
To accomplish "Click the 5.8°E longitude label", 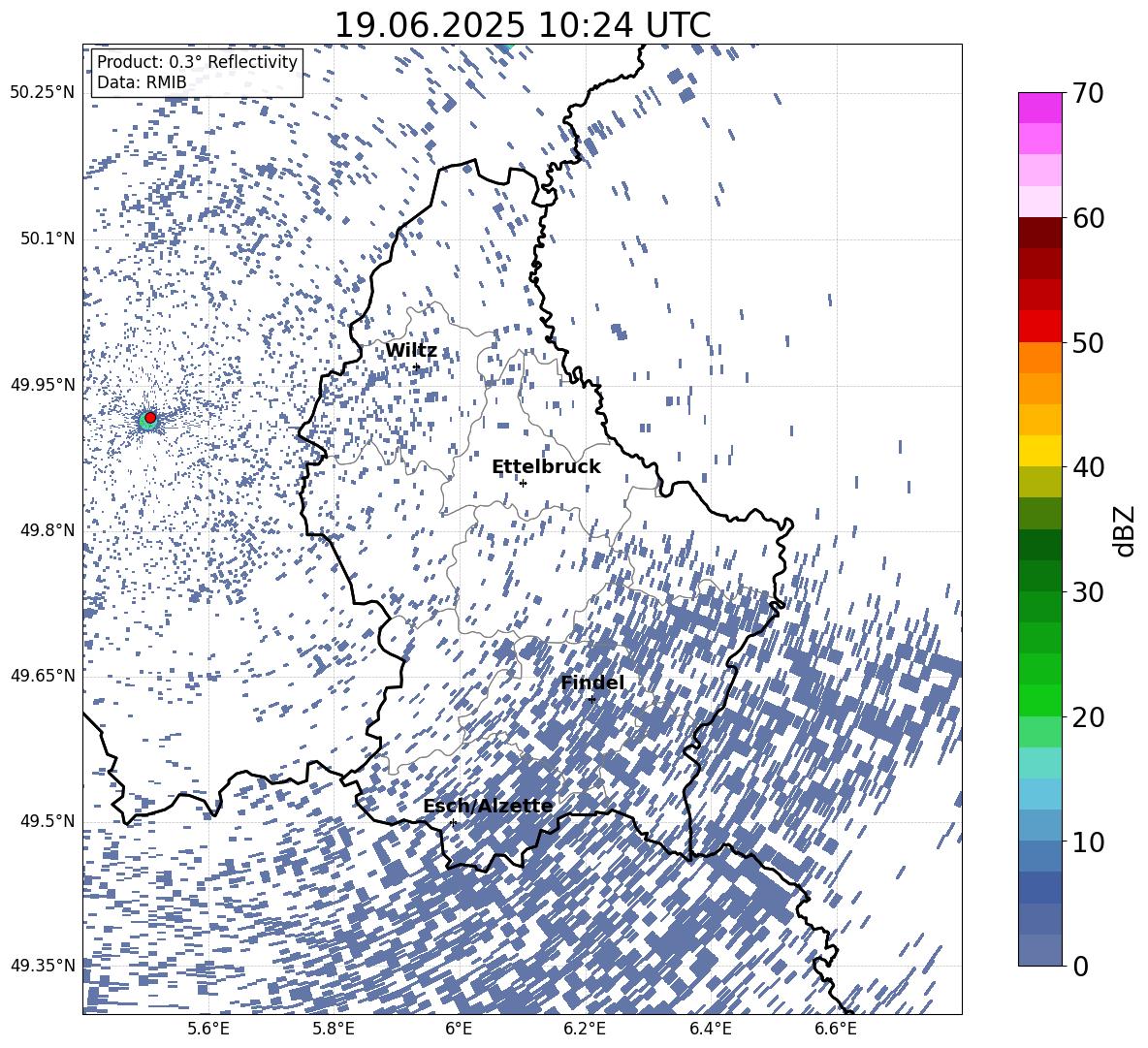I will (x=334, y=1029).
